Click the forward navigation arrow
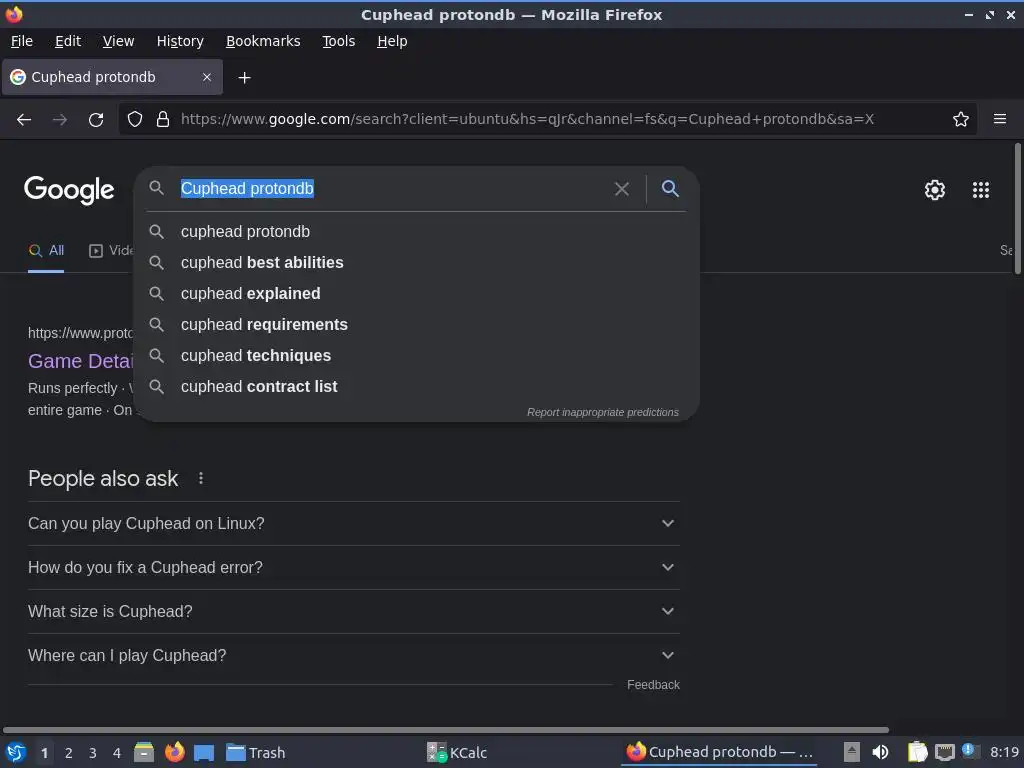The image size is (1024, 768). pos(59,120)
